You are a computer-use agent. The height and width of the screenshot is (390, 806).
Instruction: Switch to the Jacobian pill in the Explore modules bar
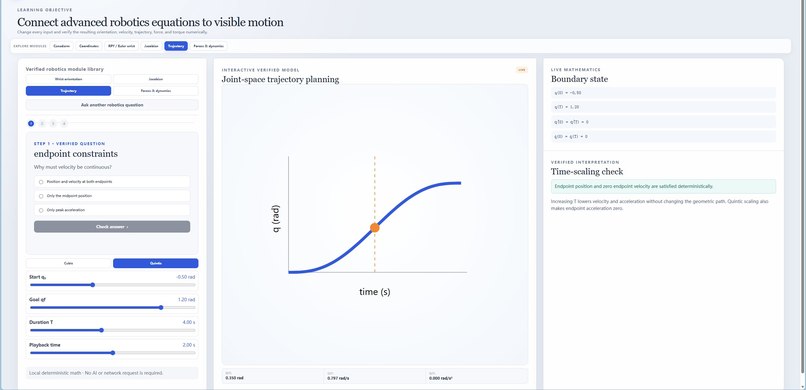pyautogui.click(x=152, y=46)
